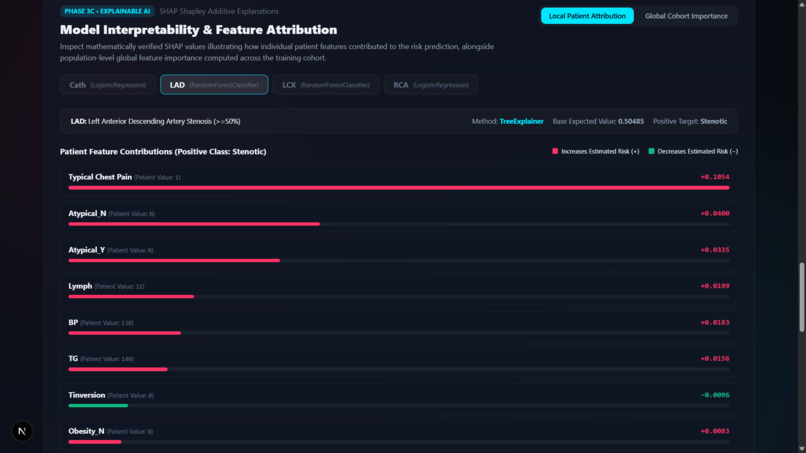Select the LCX RandomForestClassifier tab
Viewport: 806px width, 453px height.
pyautogui.click(x=326, y=85)
